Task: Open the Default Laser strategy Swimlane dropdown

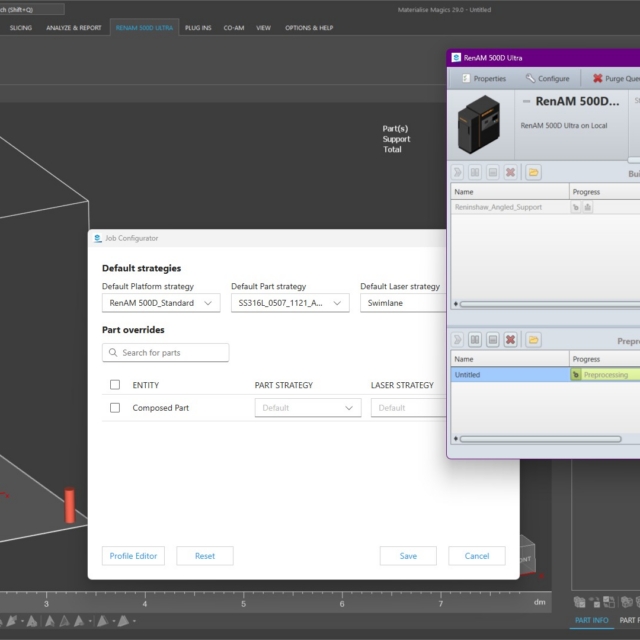Action: (403, 303)
